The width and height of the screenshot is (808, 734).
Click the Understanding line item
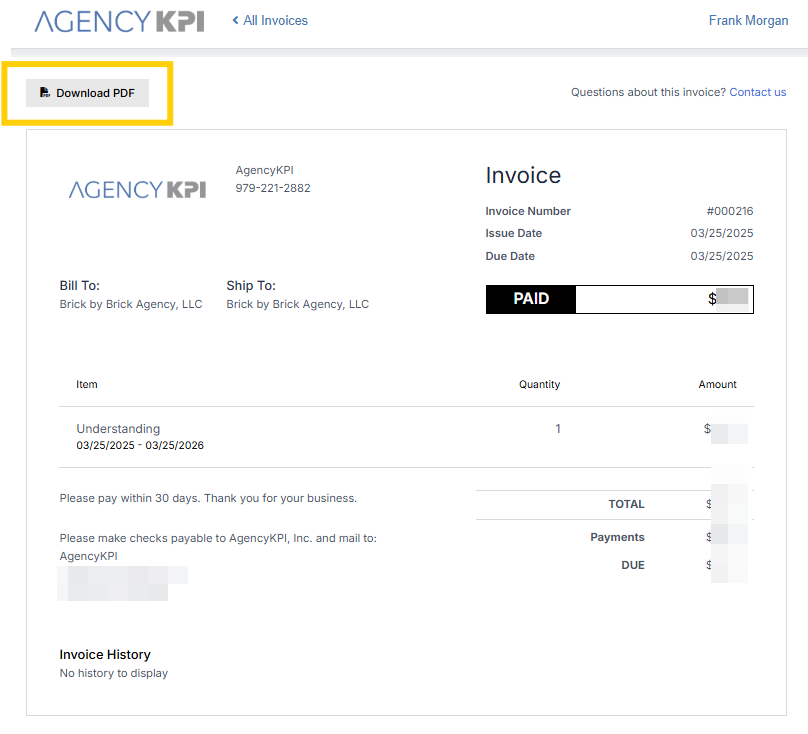click(118, 429)
